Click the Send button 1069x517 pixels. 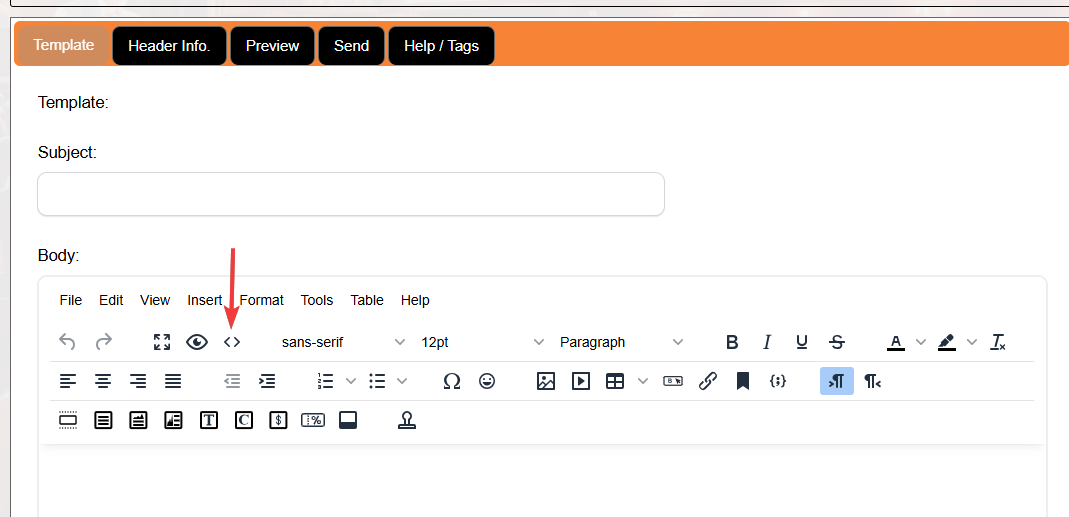click(x=351, y=46)
